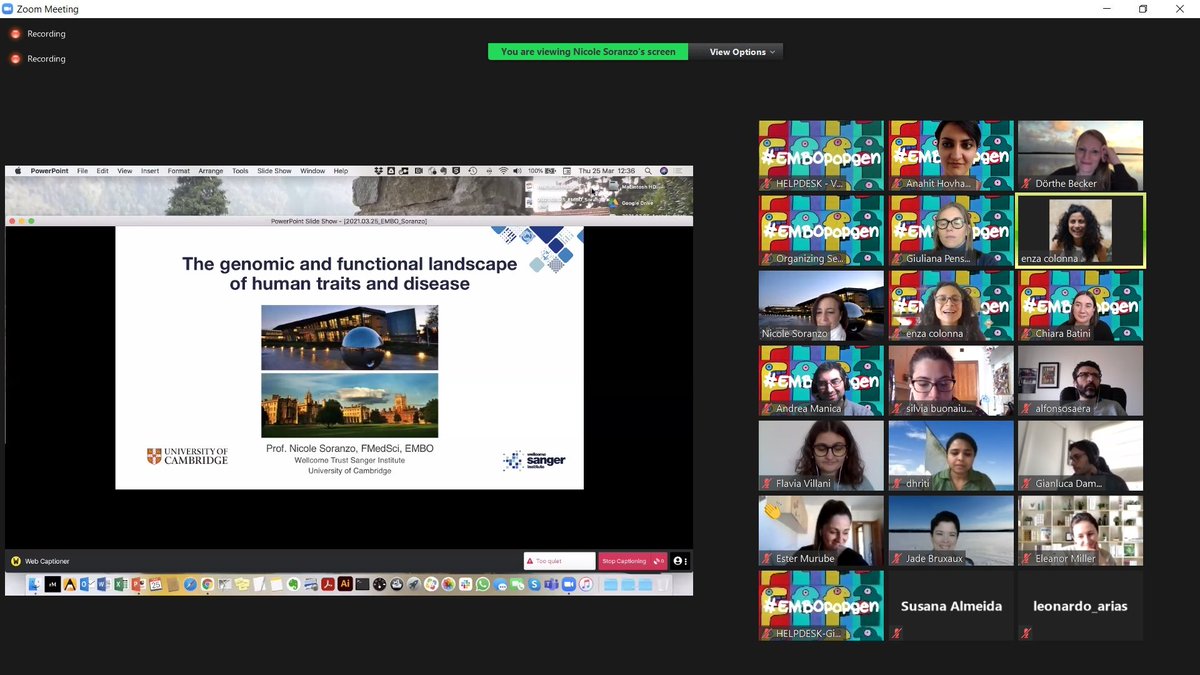Select alfonsosaera's video tile
This screenshot has width=1200, height=675.
pos(1080,380)
